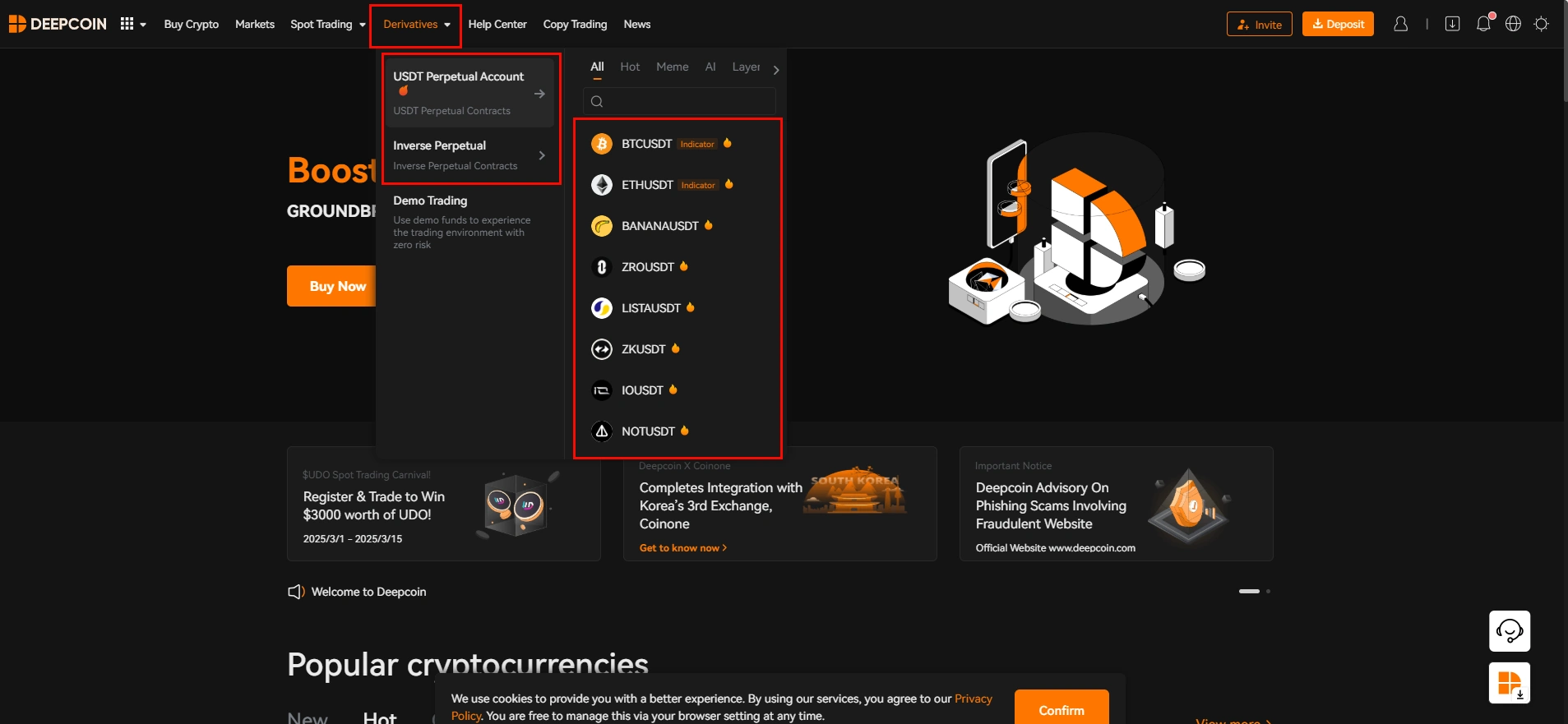The height and width of the screenshot is (724, 1568).
Task: Click the search magnifier icon in contracts panel
Action: (597, 101)
